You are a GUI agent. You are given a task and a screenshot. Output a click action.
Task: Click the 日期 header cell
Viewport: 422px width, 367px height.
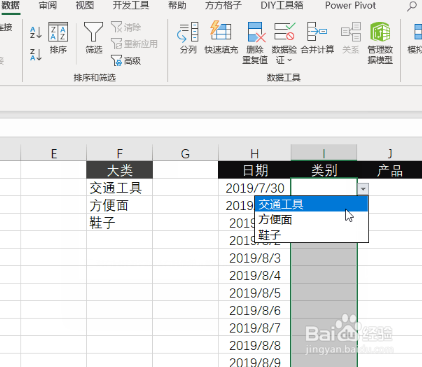(255, 170)
